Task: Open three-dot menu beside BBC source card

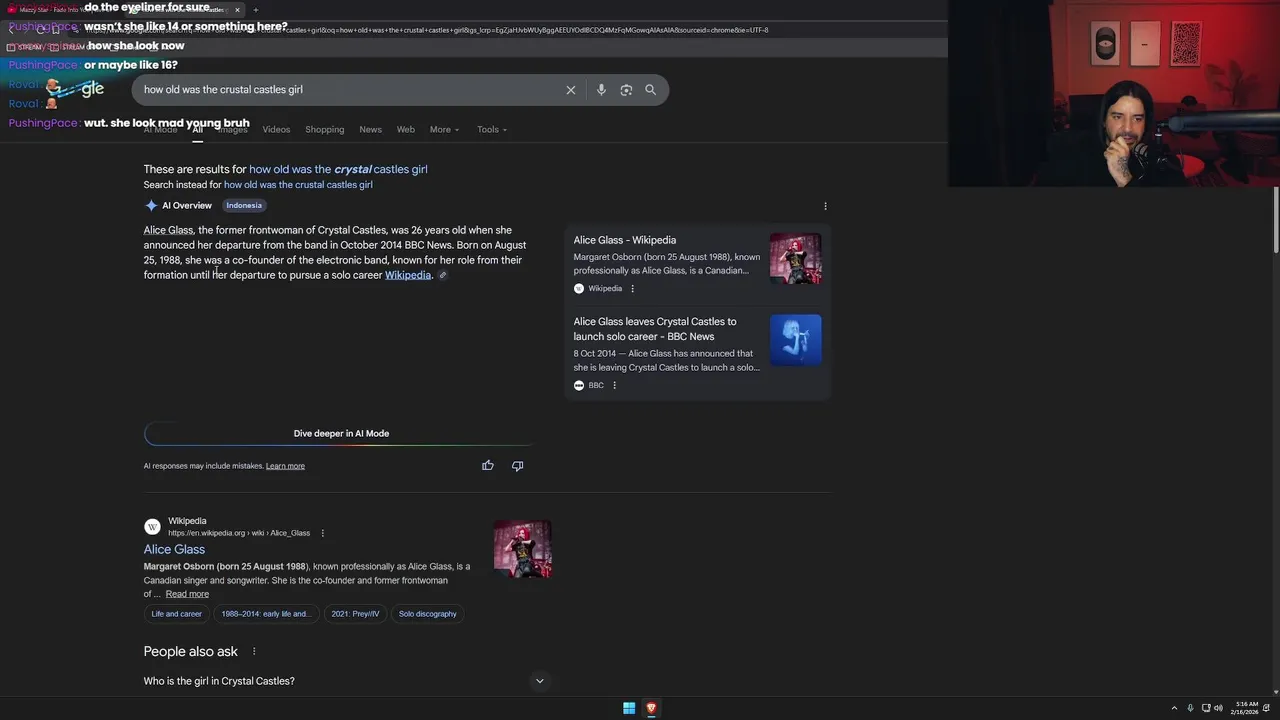Action: tap(614, 386)
